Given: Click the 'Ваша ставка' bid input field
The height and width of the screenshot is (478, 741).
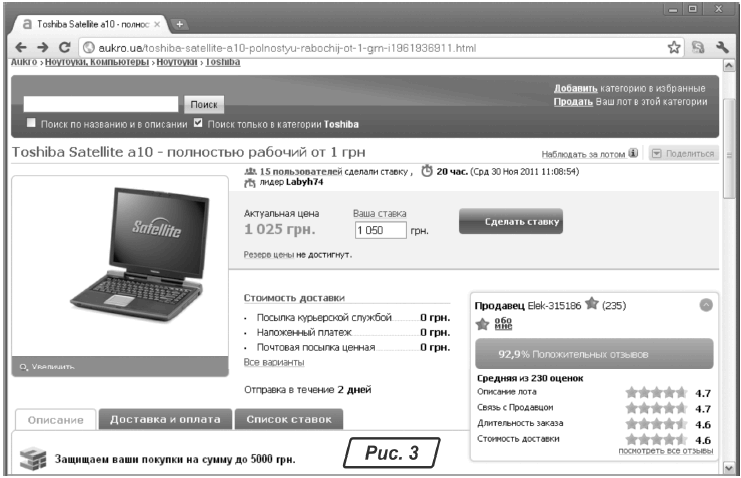Looking at the screenshot, I should (x=380, y=231).
